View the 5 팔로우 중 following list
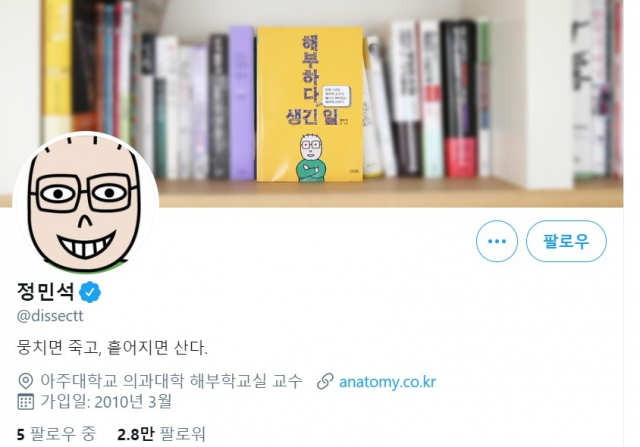Screen dimensions: 640x447 [56, 434]
